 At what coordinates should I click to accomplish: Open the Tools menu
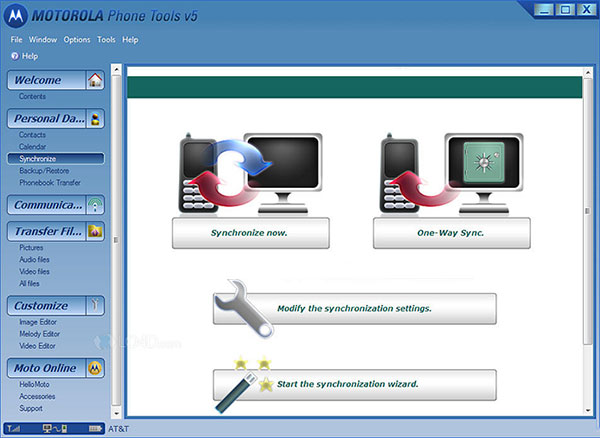pyautogui.click(x=106, y=40)
